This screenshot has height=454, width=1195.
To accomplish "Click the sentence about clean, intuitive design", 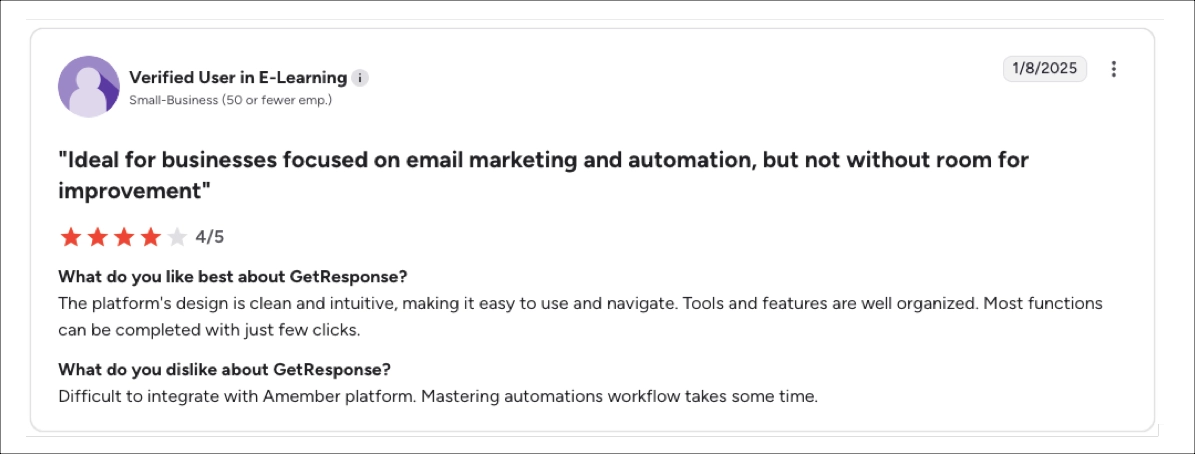I will click(x=367, y=302).
